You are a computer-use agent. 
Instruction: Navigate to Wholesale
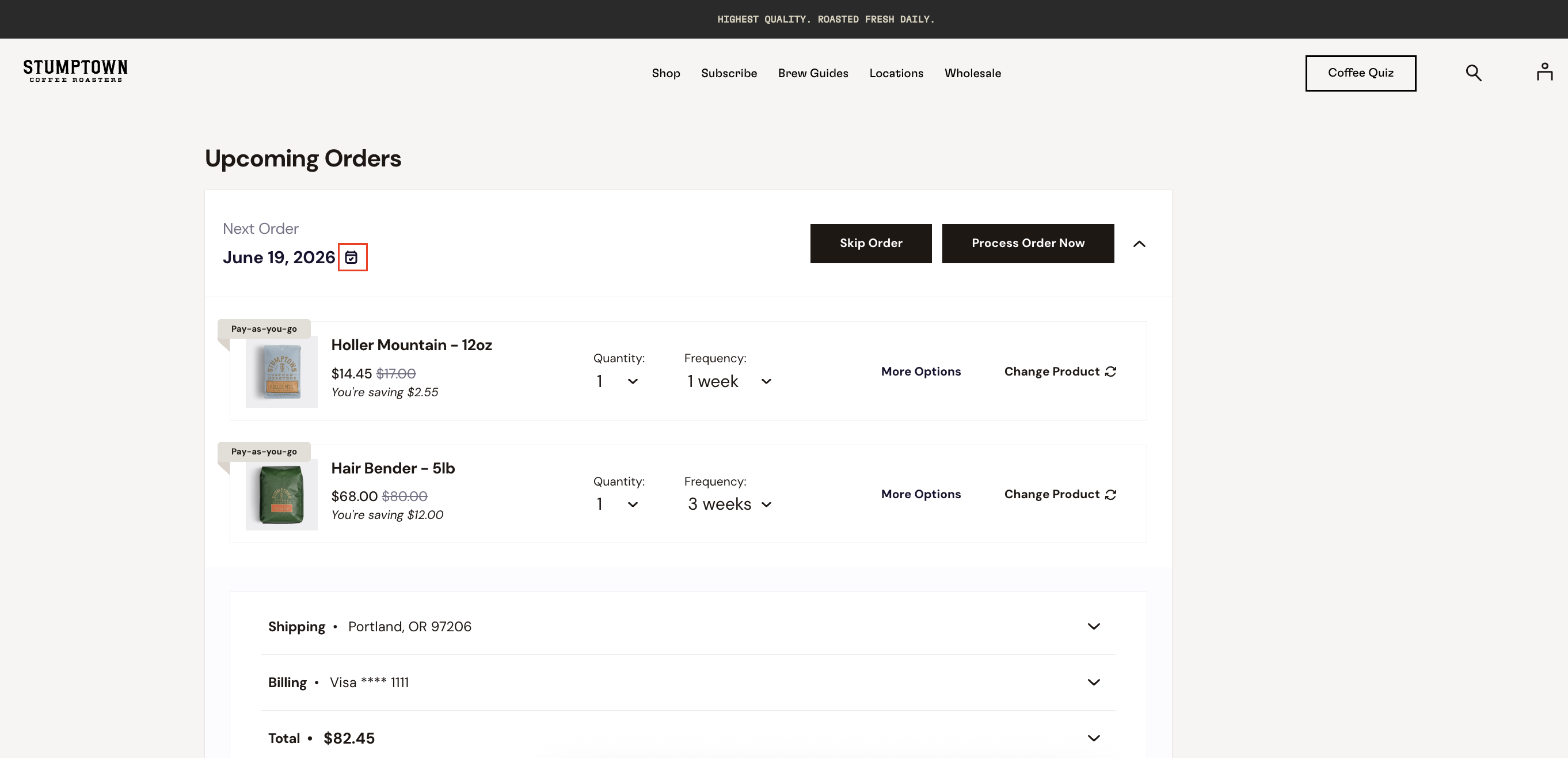pyautogui.click(x=972, y=73)
